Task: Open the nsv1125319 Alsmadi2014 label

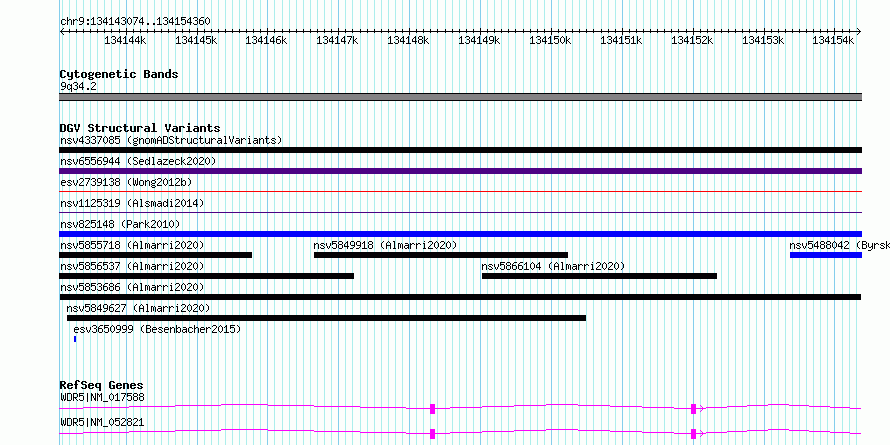Action: coord(132,203)
